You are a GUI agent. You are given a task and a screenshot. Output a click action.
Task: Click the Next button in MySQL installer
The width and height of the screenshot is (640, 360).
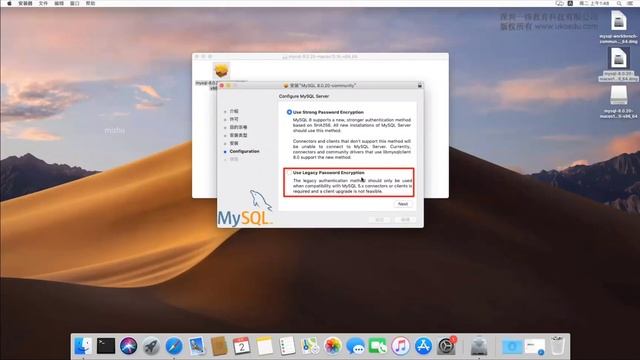[x=402, y=204]
